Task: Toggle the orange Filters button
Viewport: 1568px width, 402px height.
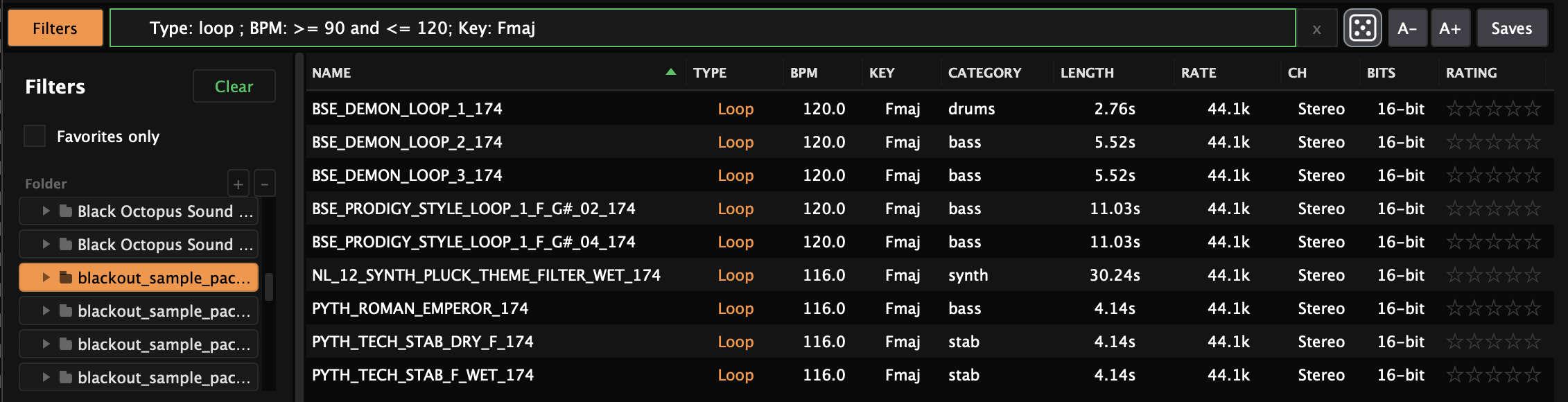Action: point(55,28)
